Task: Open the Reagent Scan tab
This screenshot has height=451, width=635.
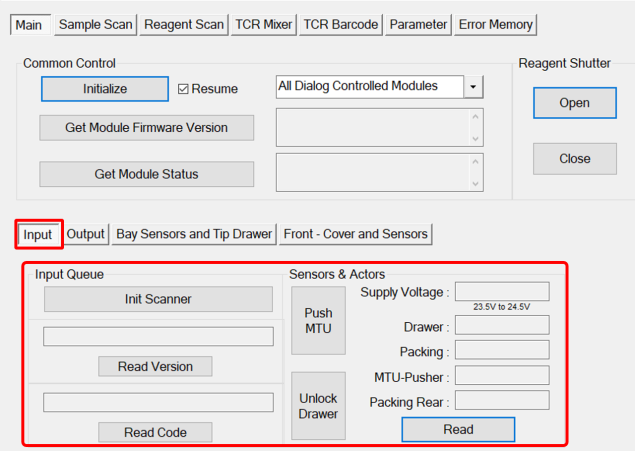Action: [x=183, y=24]
